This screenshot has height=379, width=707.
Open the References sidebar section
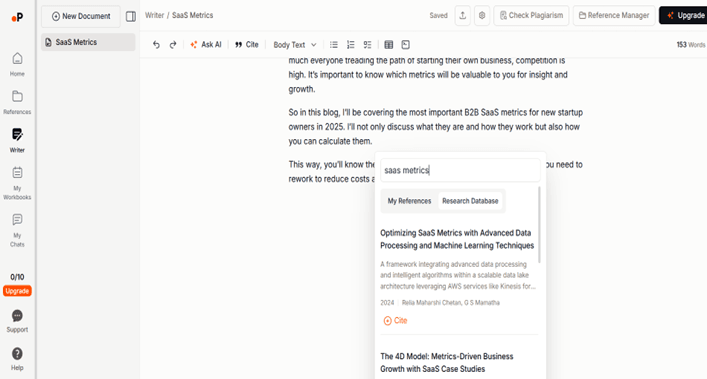[x=17, y=102]
